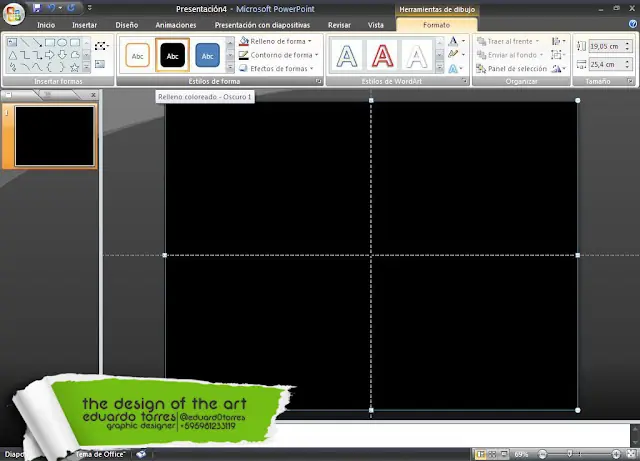Click Enviar al fondo
This screenshot has height=461, width=640.
tap(510, 55)
